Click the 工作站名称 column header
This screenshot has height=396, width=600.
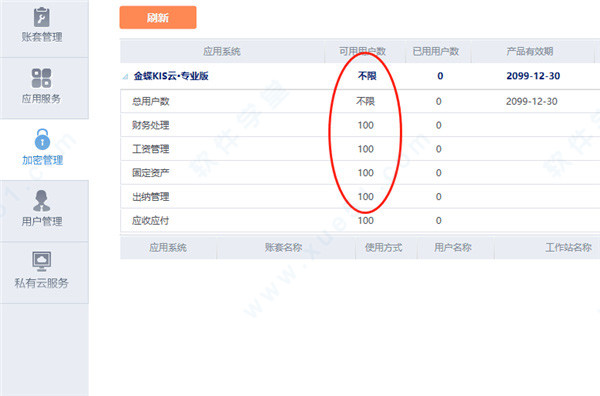tap(569, 248)
